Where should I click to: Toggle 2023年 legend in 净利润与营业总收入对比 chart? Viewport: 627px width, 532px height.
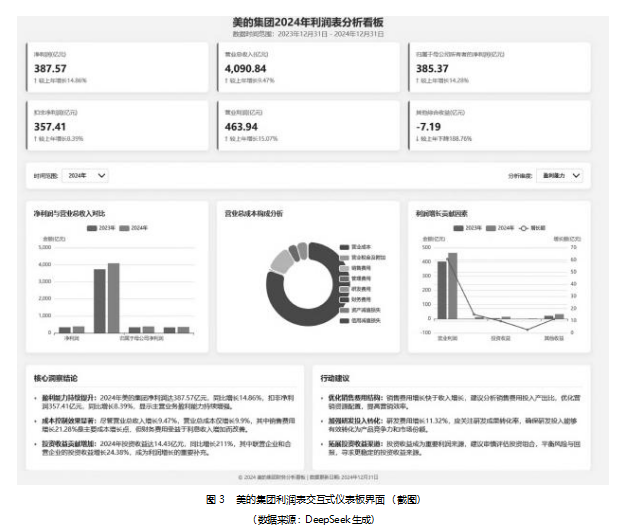coord(95,228)
